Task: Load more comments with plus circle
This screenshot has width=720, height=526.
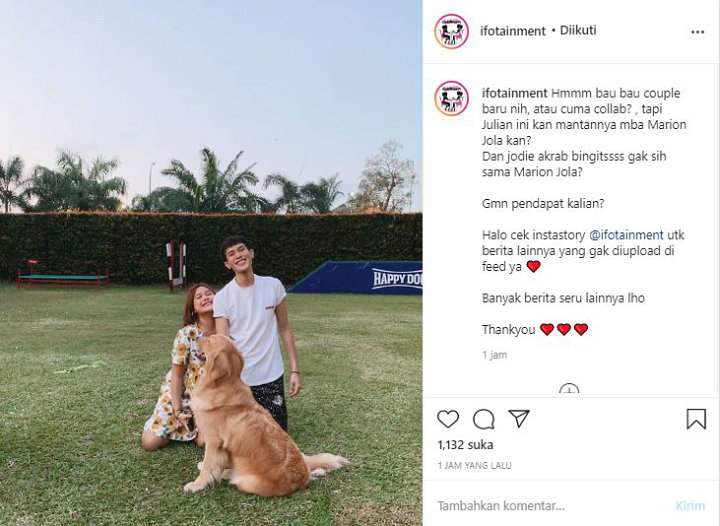Action: (569, 389)
